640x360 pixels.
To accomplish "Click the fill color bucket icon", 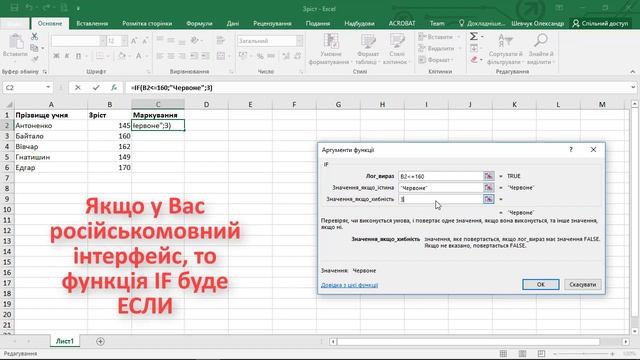I will pos(121,56).
